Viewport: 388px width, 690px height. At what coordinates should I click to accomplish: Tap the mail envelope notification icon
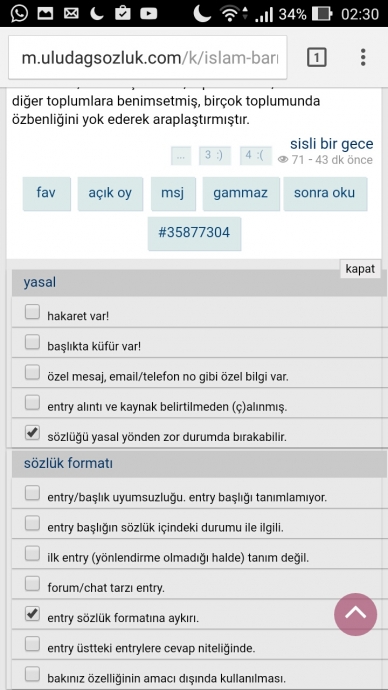(71, 14)
